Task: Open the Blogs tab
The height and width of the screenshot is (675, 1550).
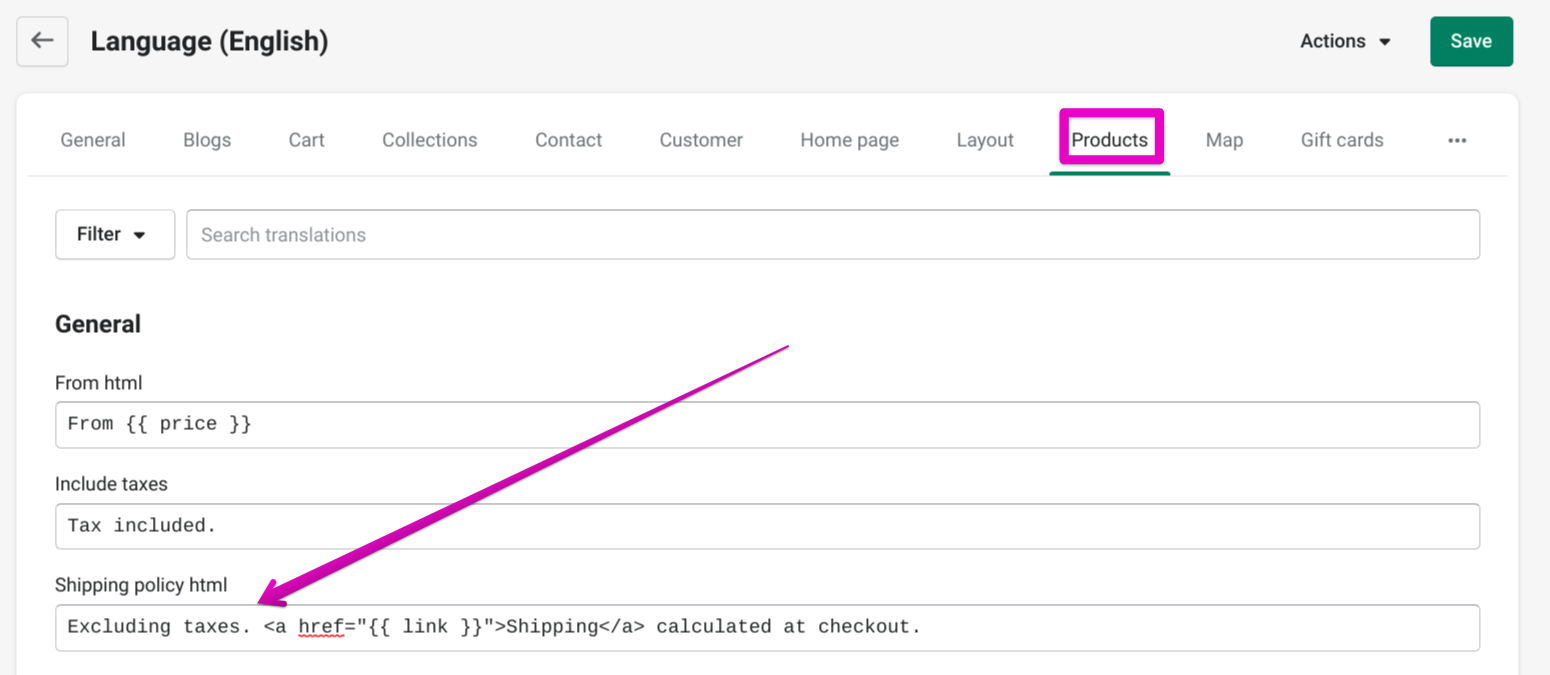Action: pos(207,140)
